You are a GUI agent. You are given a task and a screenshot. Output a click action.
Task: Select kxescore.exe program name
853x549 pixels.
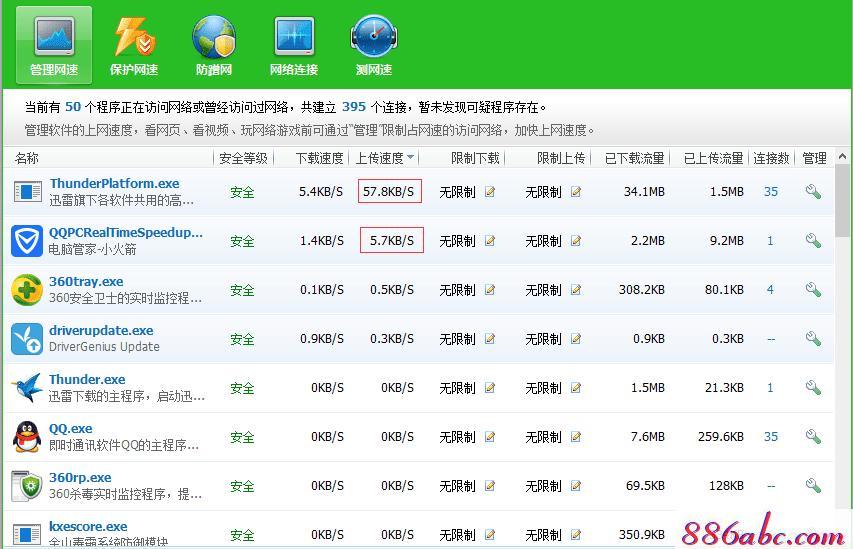pos(88,526)
